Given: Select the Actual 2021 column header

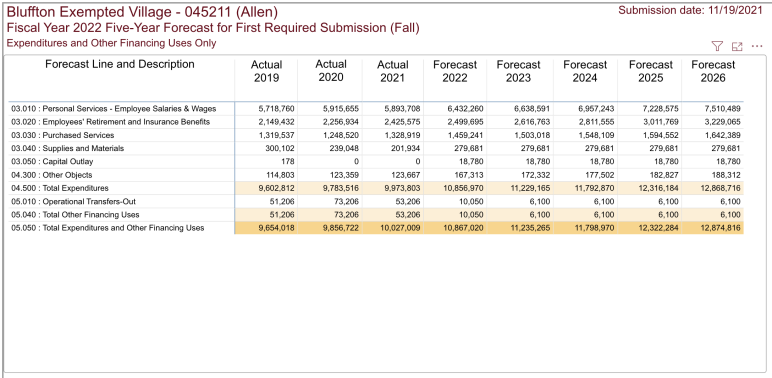Looking at the screenshot, I should [x=393, y=71].
